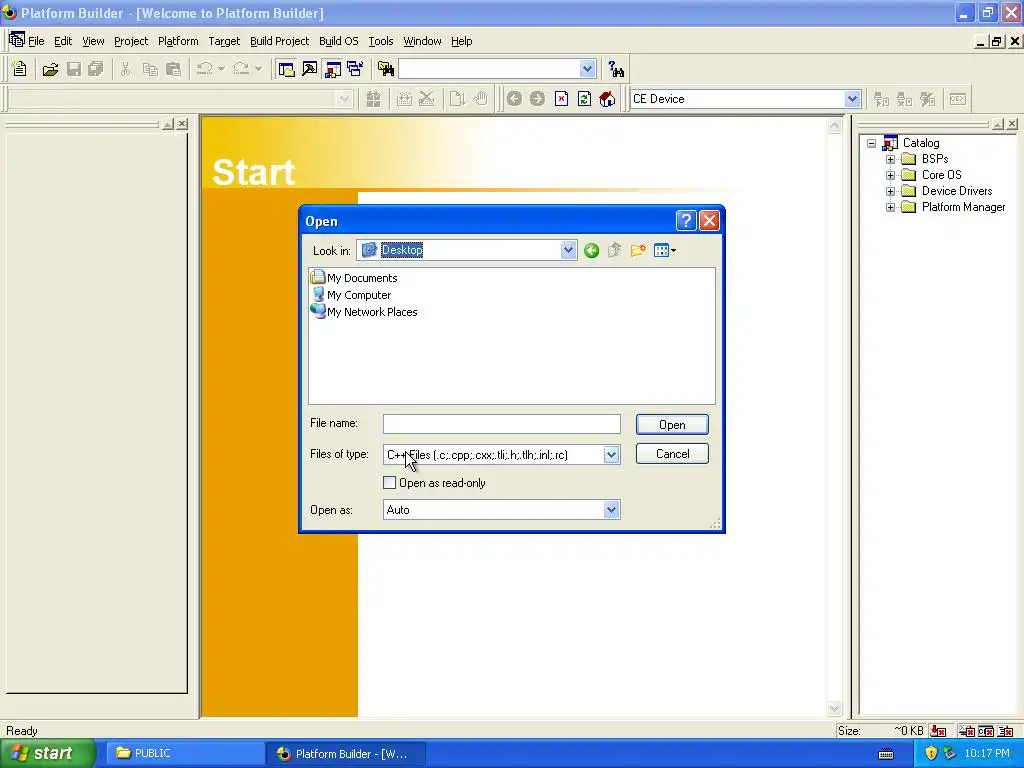The image size is (1024, 768).
Task: Click Up One Level icon in Open dialog
Action: 615,250
